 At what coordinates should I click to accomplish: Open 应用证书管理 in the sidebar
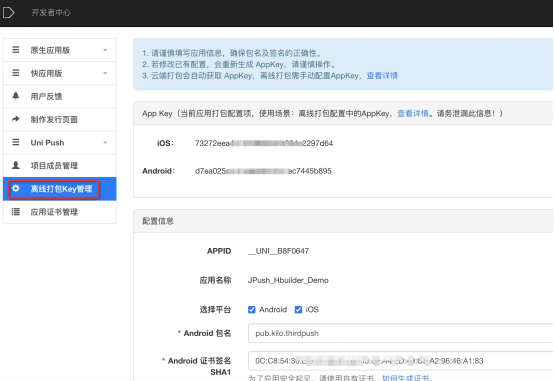click(x=60, y=212)
